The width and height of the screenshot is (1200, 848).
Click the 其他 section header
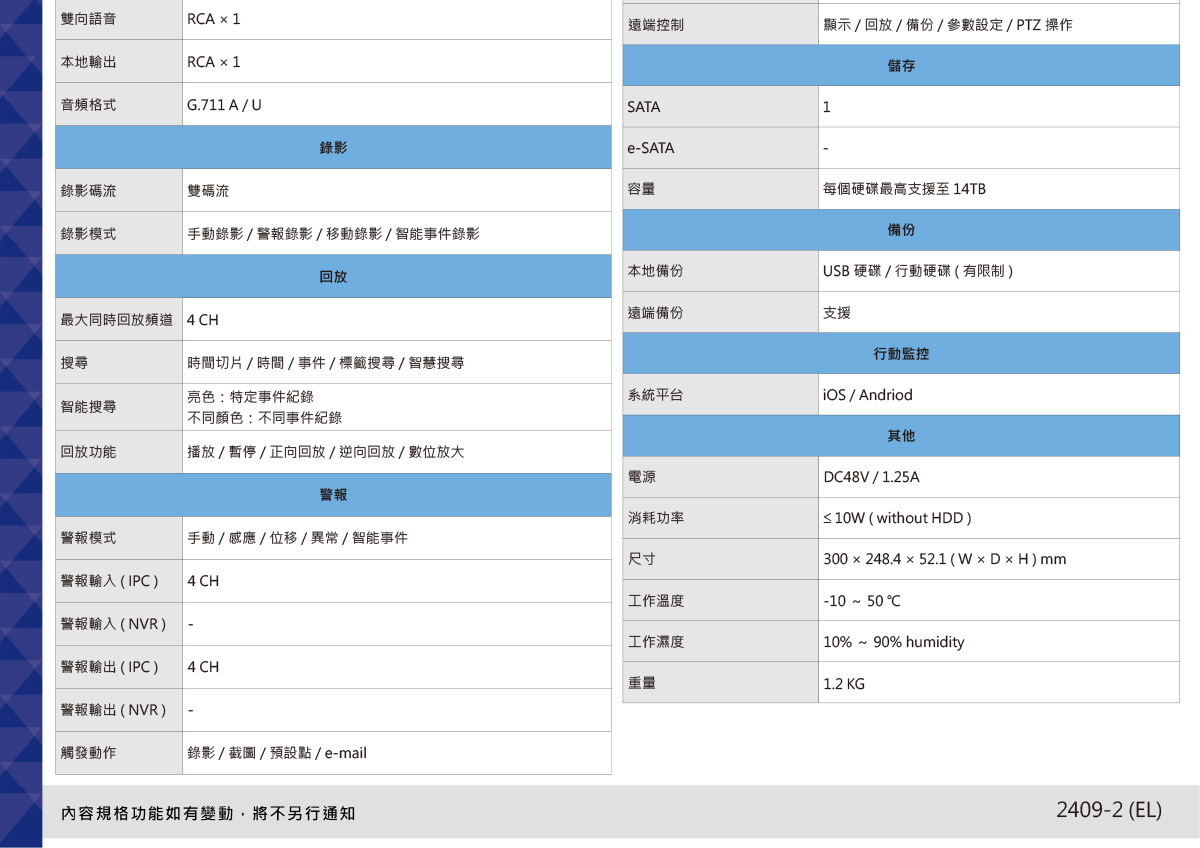[901, 436]
